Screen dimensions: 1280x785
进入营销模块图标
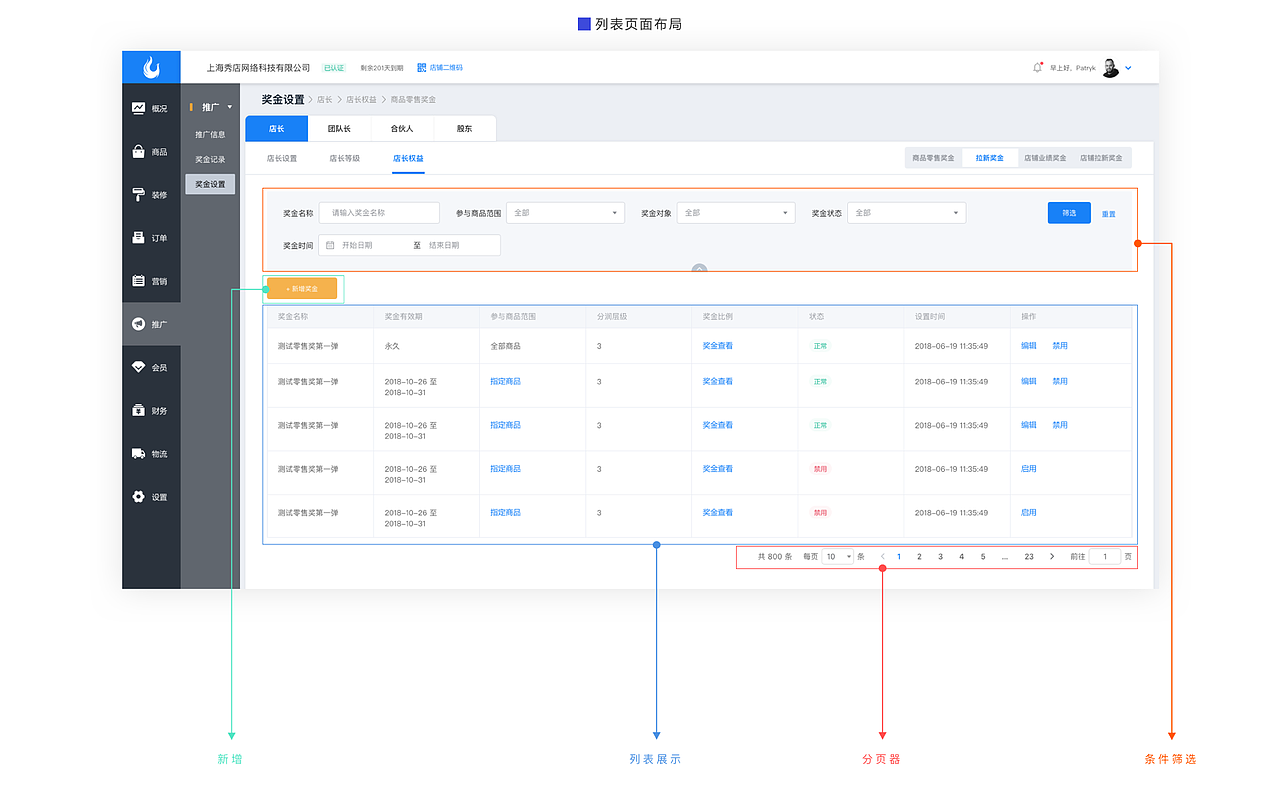pos(140,280)
